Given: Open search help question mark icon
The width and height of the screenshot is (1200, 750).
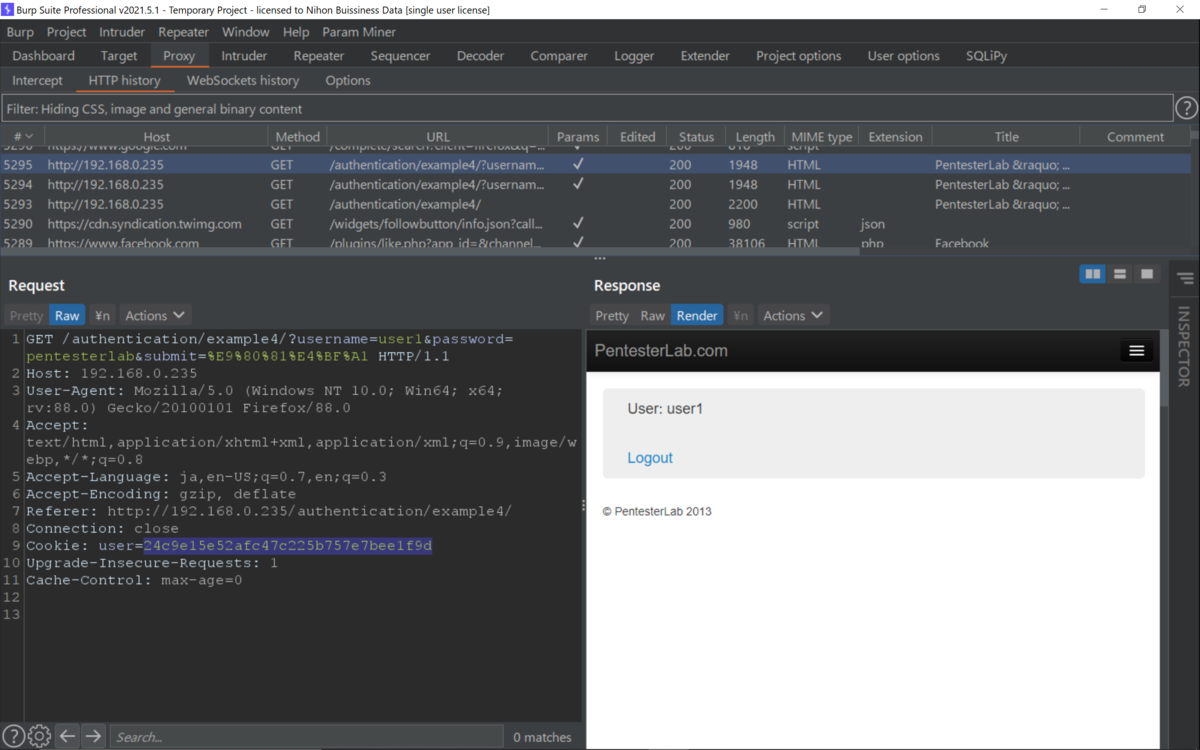Looking at the screenshot, I should pos(13,736).
